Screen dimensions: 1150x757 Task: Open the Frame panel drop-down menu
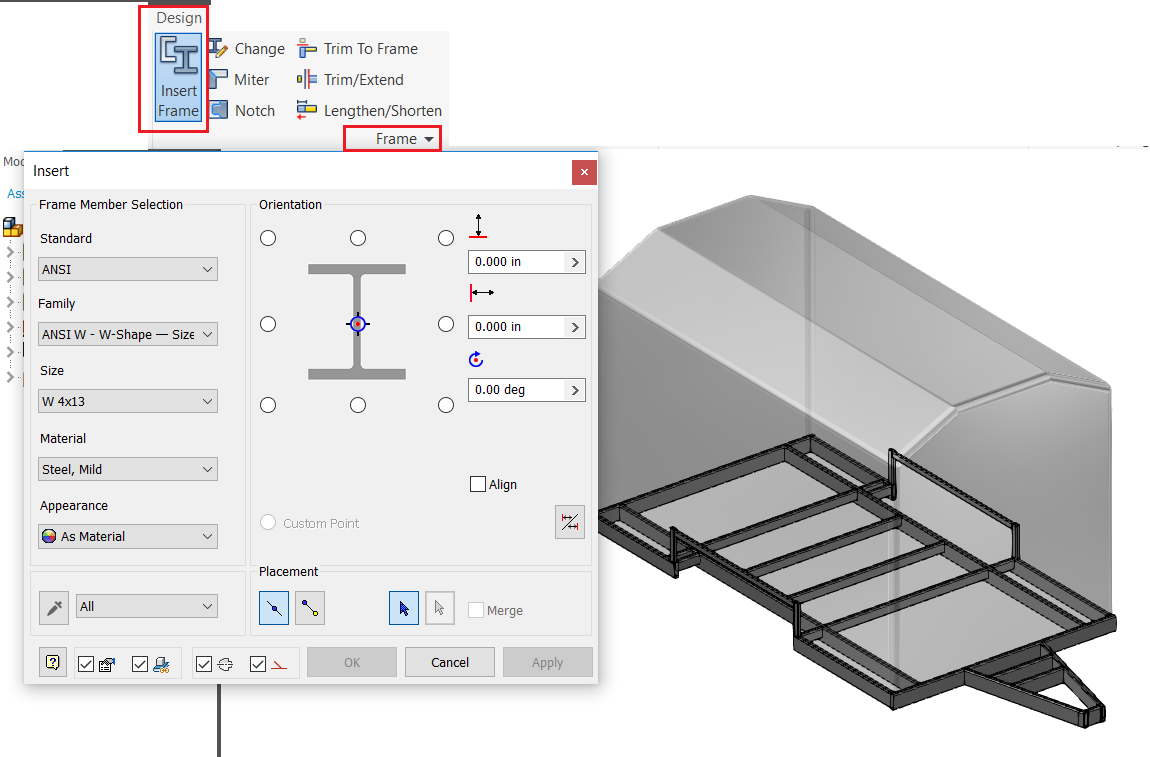(392, 138)
